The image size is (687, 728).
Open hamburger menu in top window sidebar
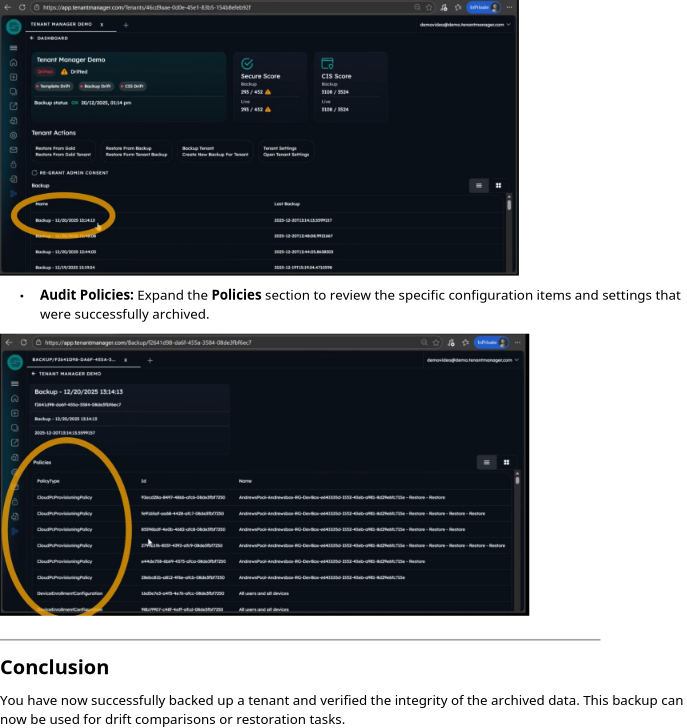(13, 48)
